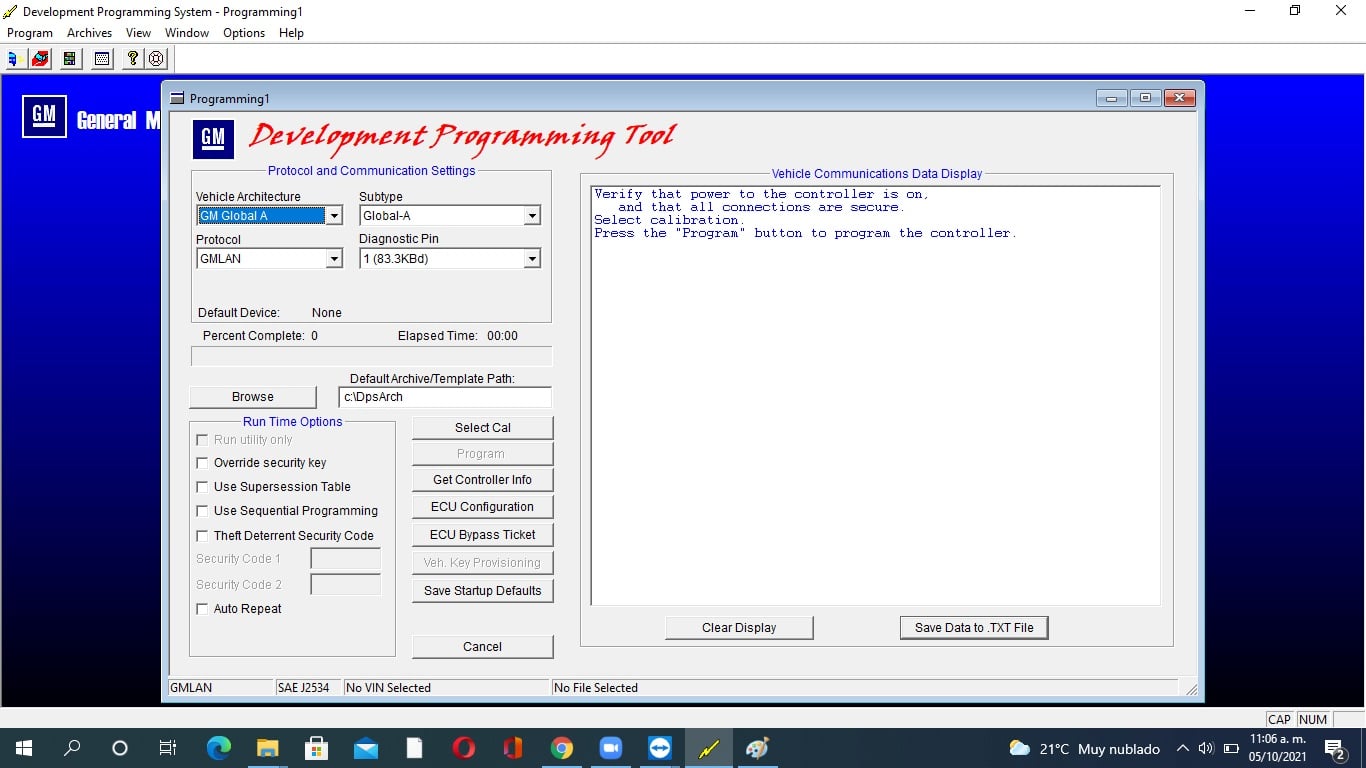Open taskbar Search magnifier
The height and width of the screenshot is (768, 1366).
72,748
